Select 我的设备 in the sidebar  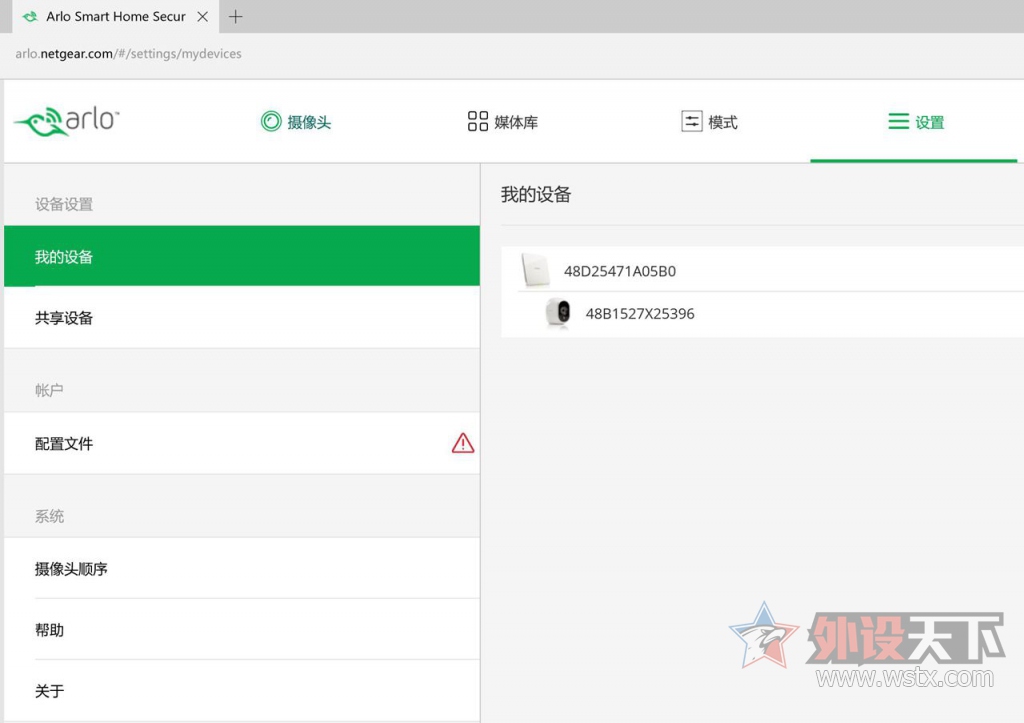click(x=242, y=256)
